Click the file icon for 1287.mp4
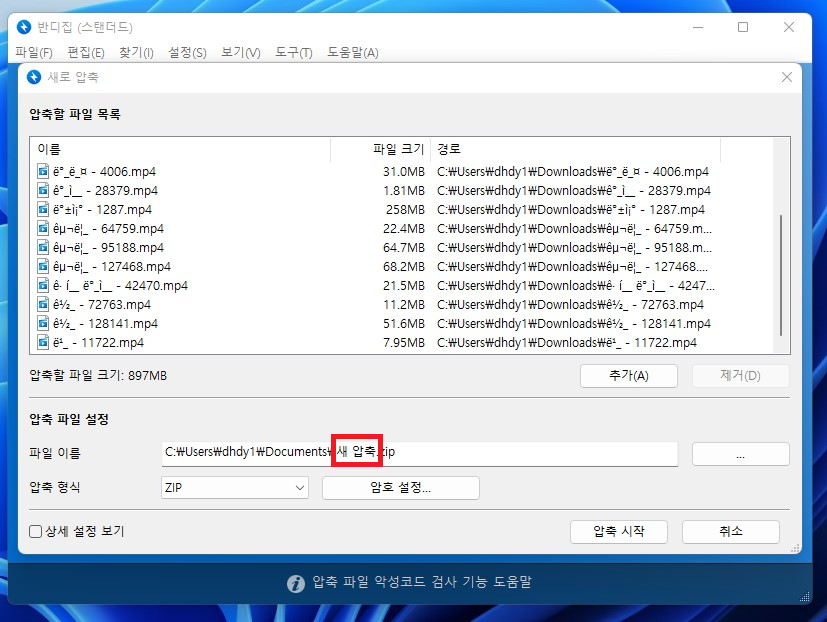The width and height of the screenshot is (827, 622). 43,209
